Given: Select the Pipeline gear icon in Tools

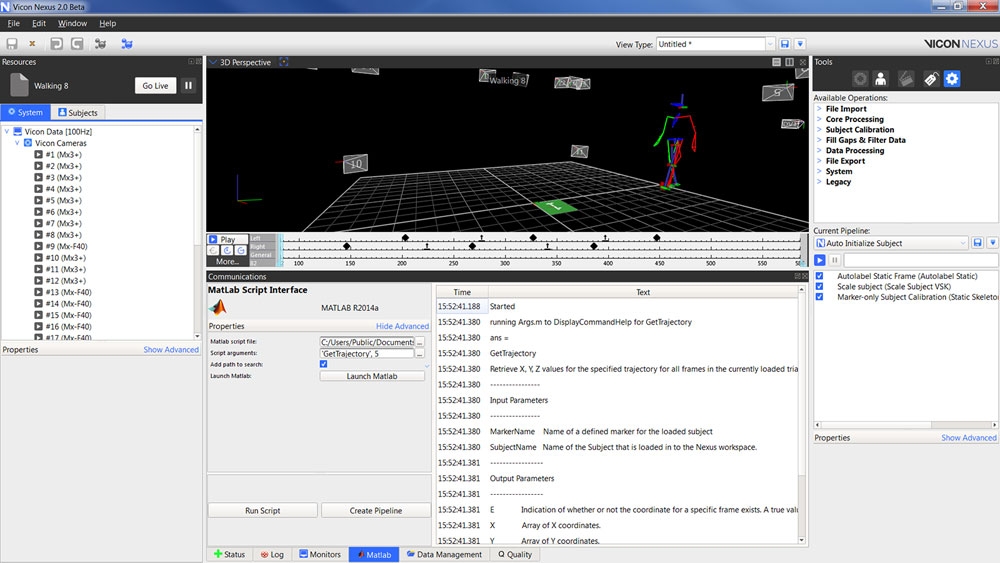Looking at the screenshot, I should 952,79.
